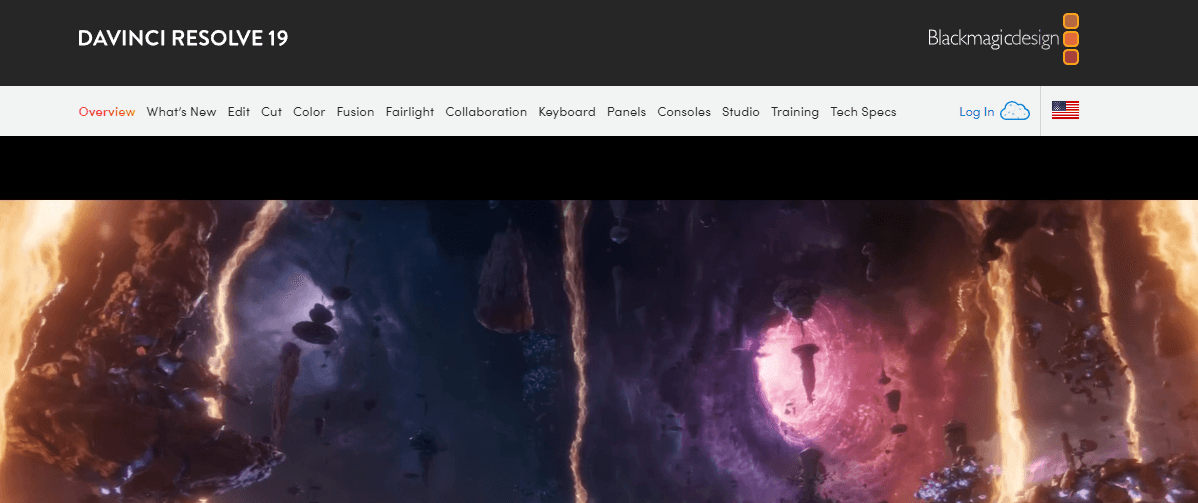View the Tech Specs page
This screenshot has width=1198, height=503.
863,112
